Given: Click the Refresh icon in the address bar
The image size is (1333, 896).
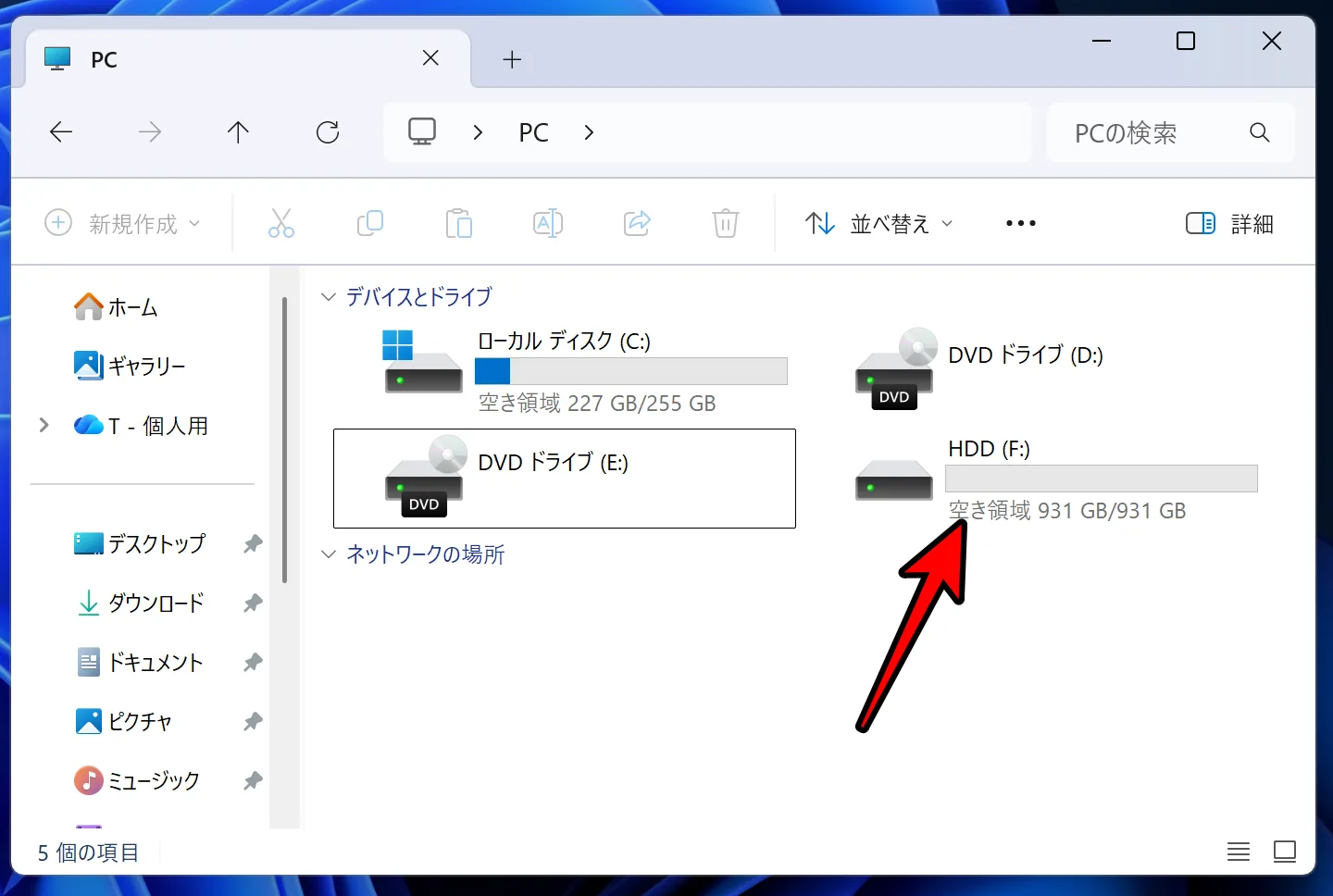Looking at the screenshot, I should pos(328,131).
